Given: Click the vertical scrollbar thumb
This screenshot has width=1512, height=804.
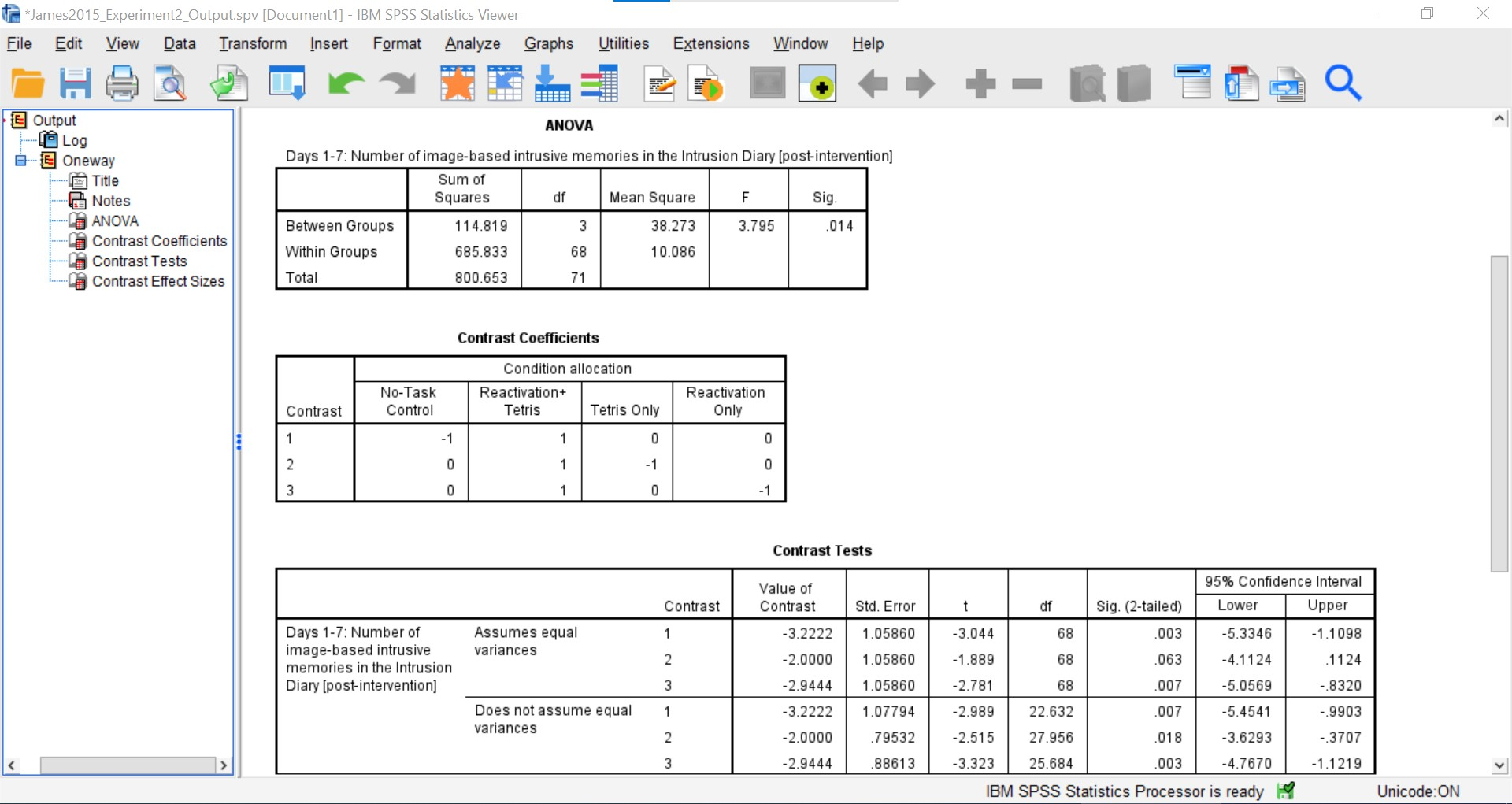Looking at the screenshot, I should click(x=1499, y=413).
